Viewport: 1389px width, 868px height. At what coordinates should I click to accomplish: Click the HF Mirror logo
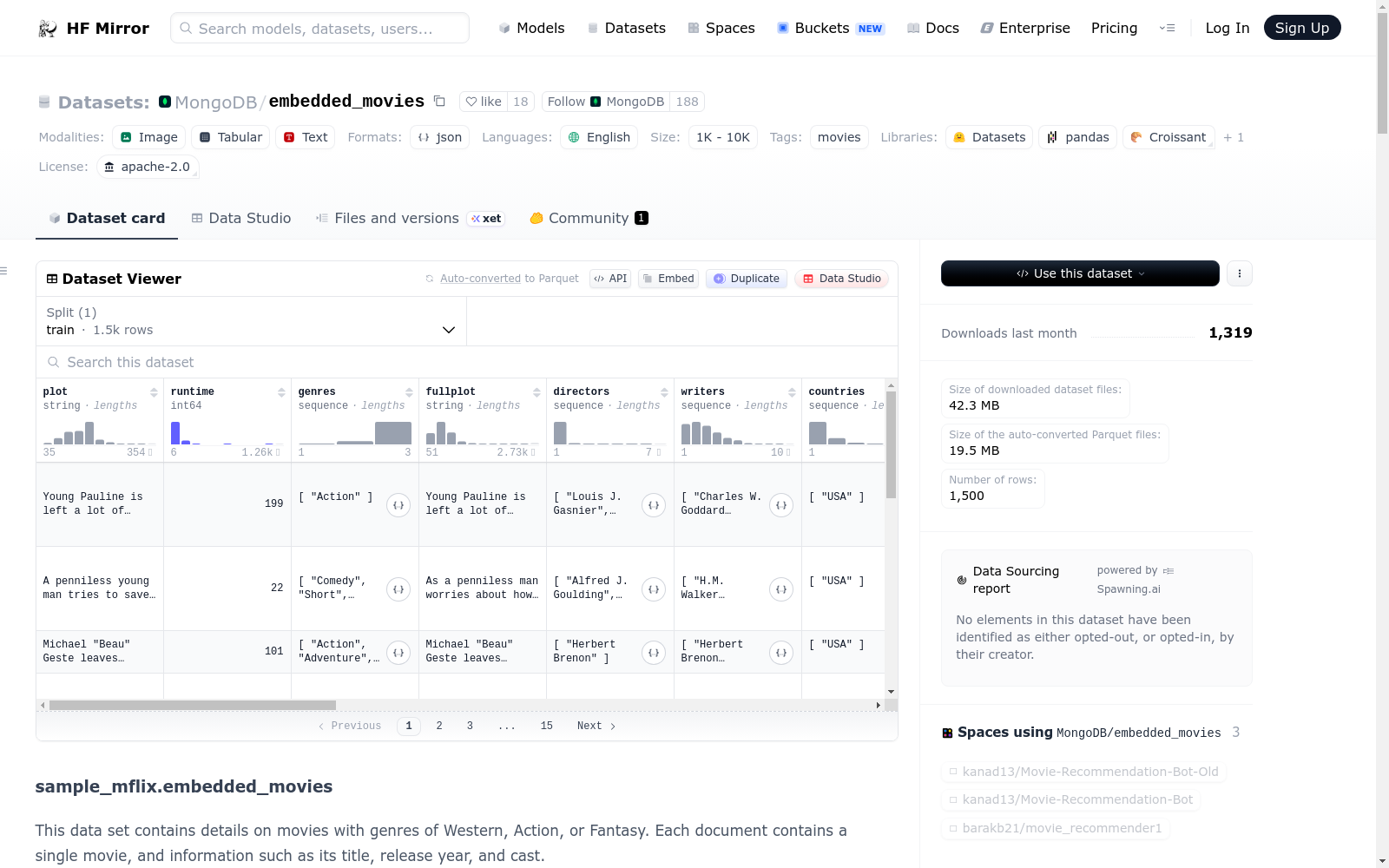pyautogui.click(x=94, y=28)
